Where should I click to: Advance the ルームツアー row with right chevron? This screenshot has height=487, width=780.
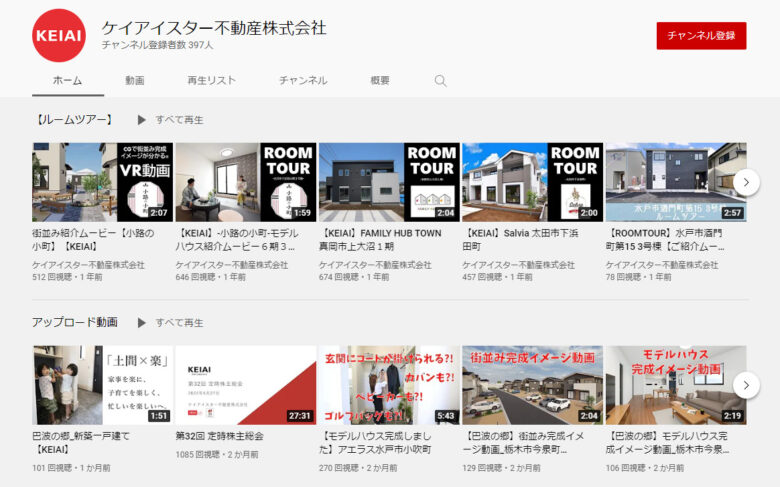coord(746,182)
